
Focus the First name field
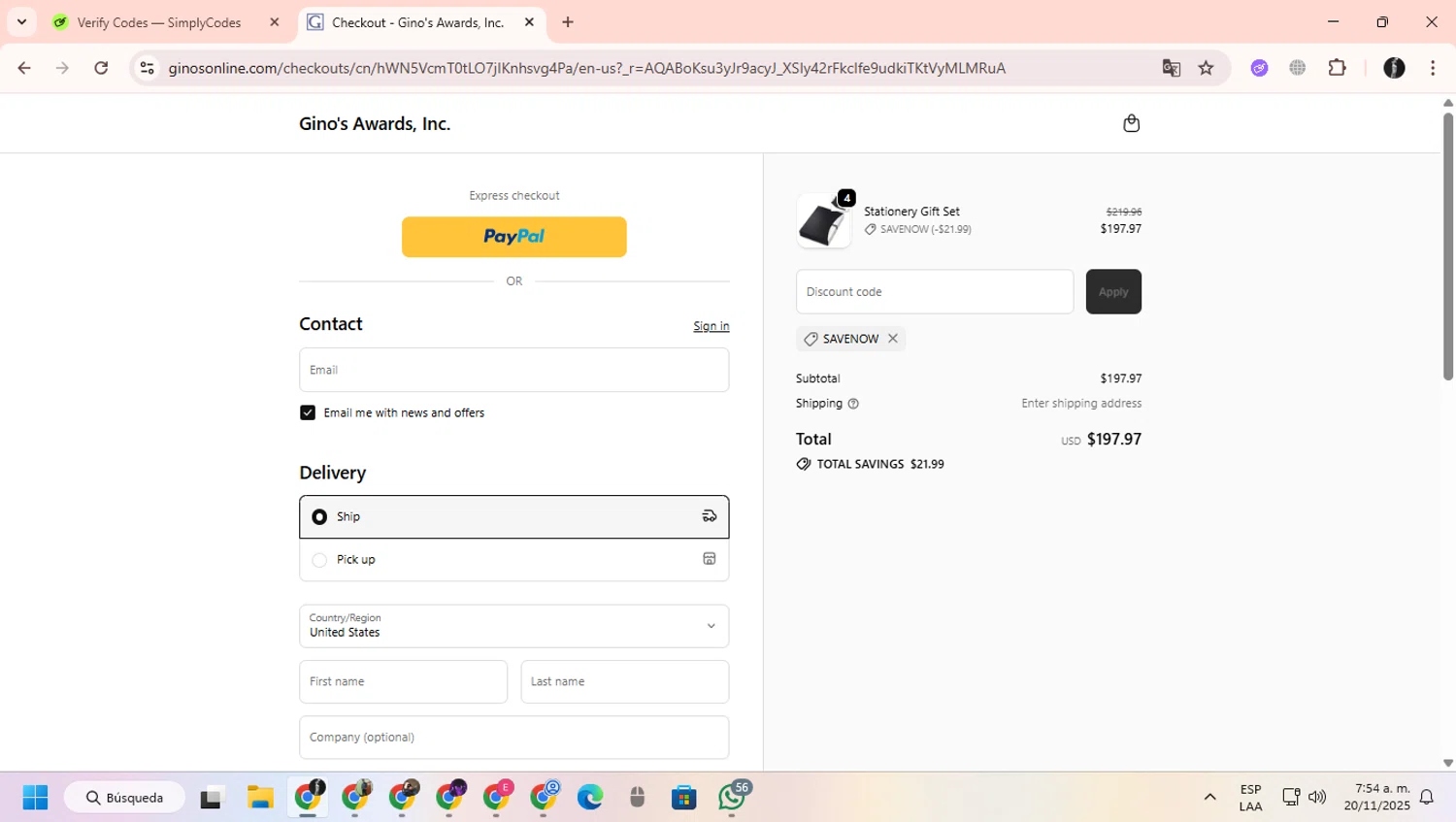pyautogui.click(x=403, y=681)
